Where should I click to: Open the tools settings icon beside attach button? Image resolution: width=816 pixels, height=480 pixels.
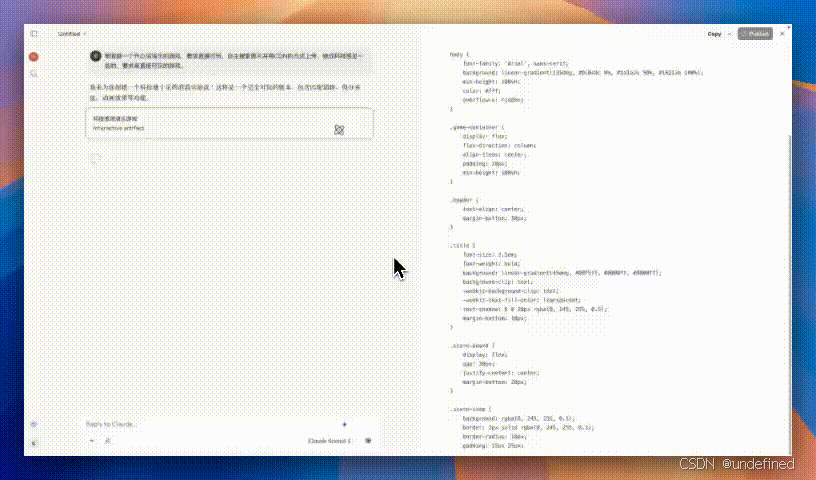tap(108, 440)
